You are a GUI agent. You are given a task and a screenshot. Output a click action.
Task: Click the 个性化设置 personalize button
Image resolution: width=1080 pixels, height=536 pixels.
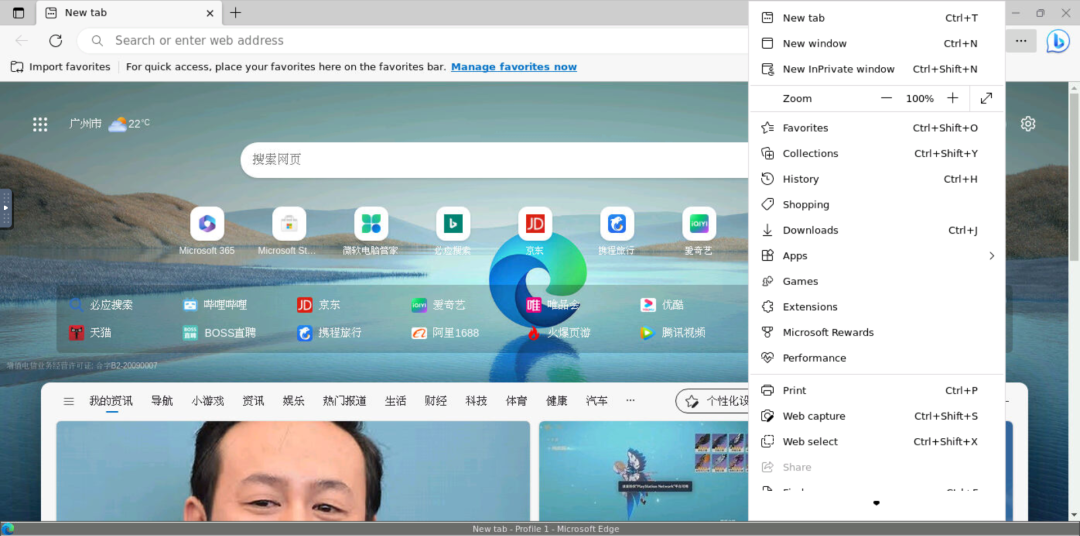[x=713, y=401]
